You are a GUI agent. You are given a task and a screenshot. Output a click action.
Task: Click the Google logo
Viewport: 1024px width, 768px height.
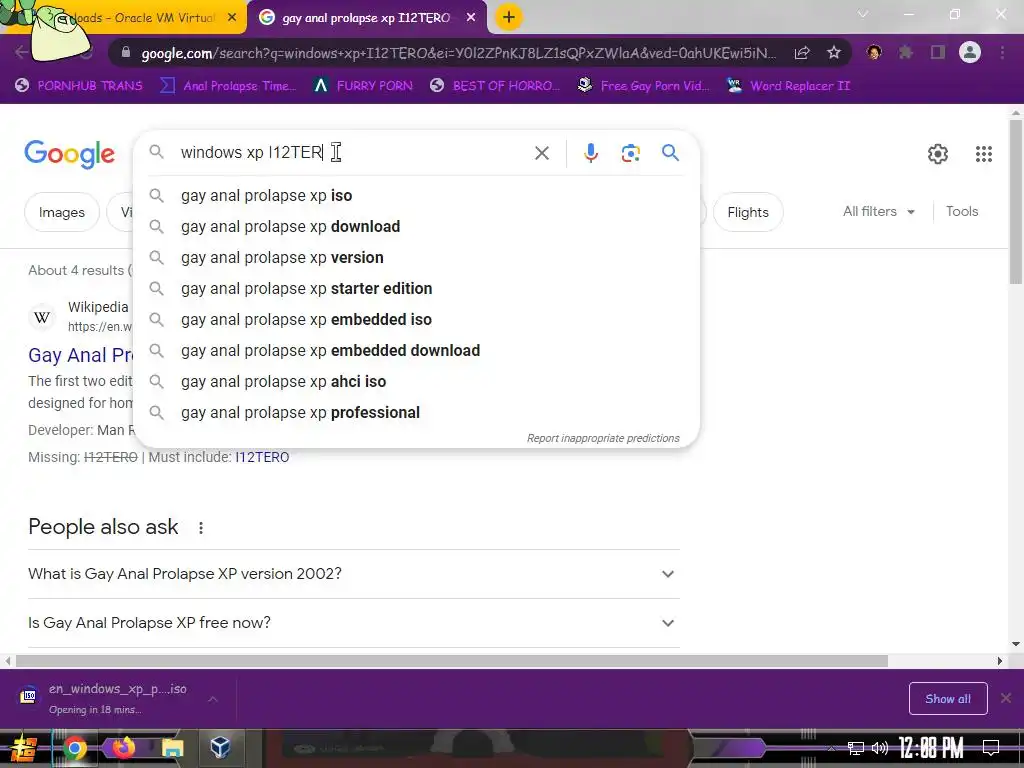(70, 154)
